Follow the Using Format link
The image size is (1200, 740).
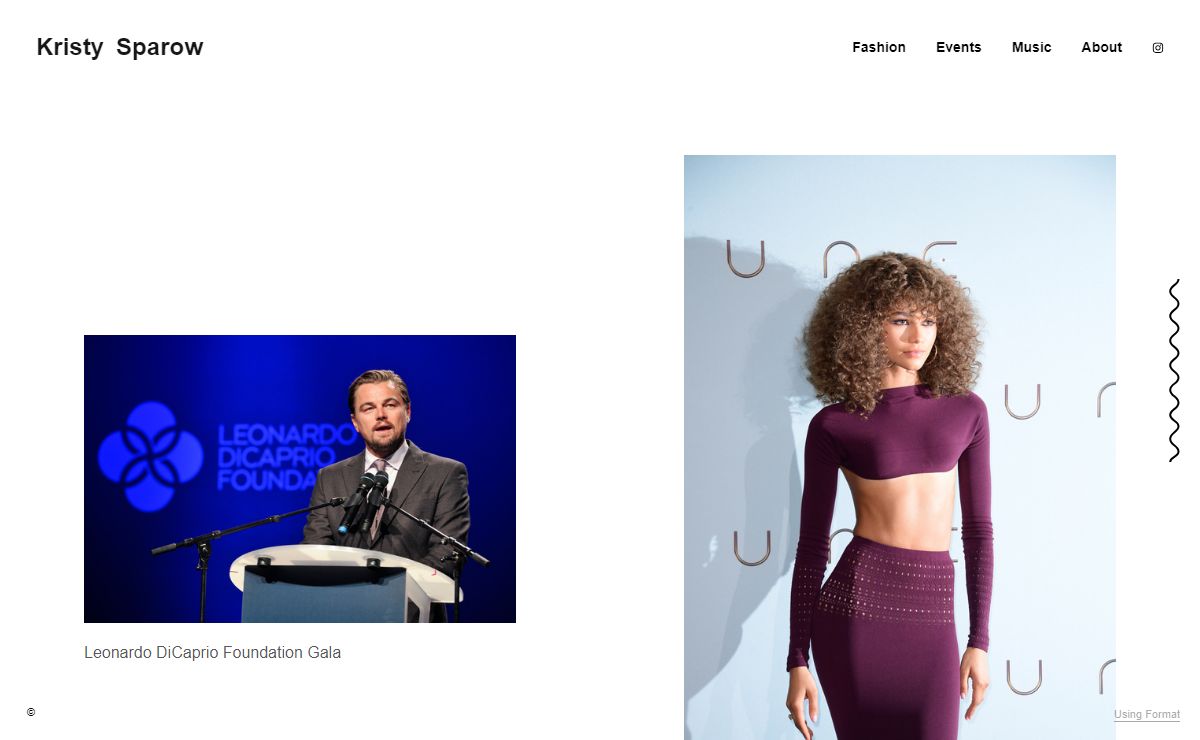coord(1147,714)
